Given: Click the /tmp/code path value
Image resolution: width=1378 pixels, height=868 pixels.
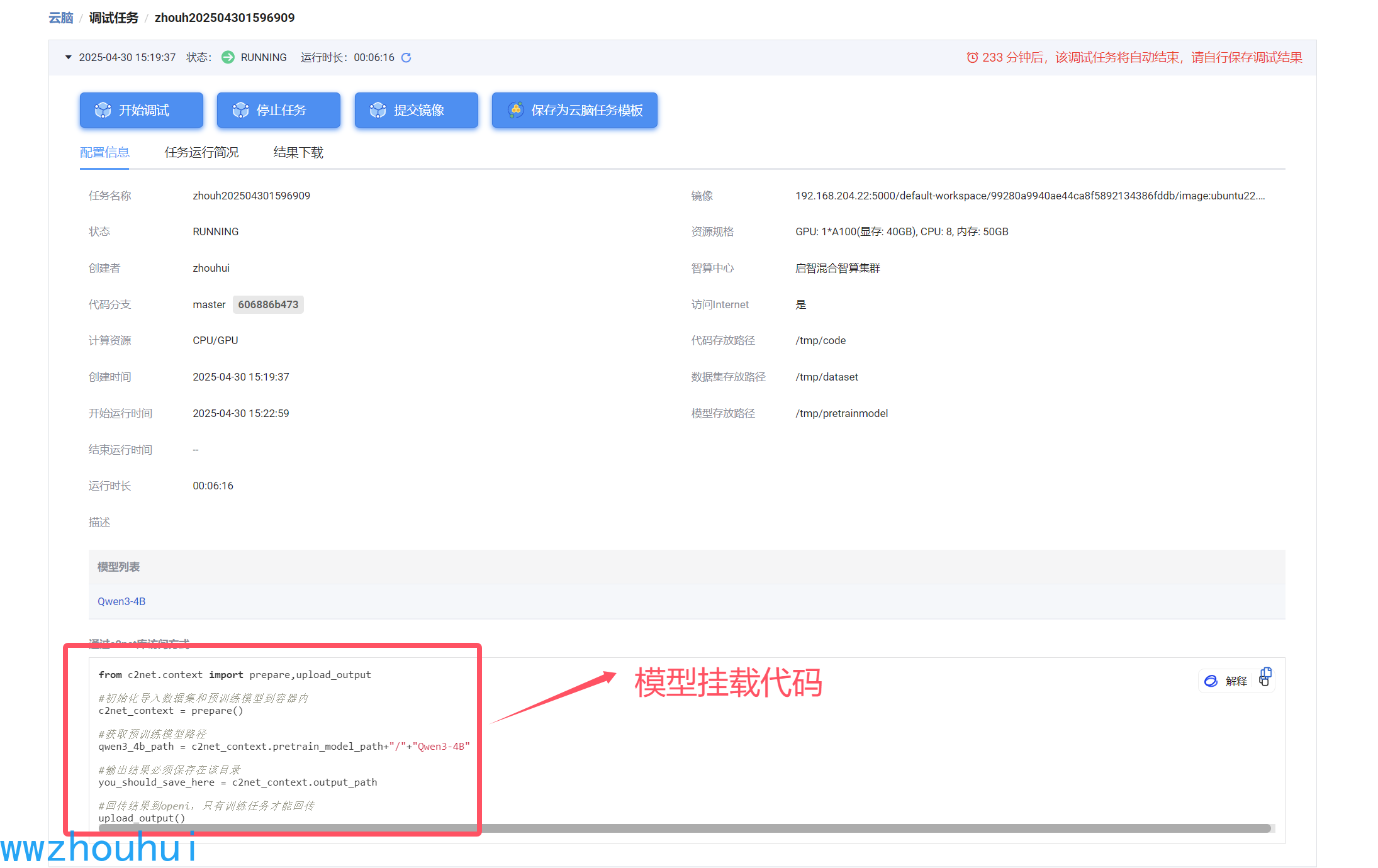Looking at the screenshot, I should click(821, 340).
